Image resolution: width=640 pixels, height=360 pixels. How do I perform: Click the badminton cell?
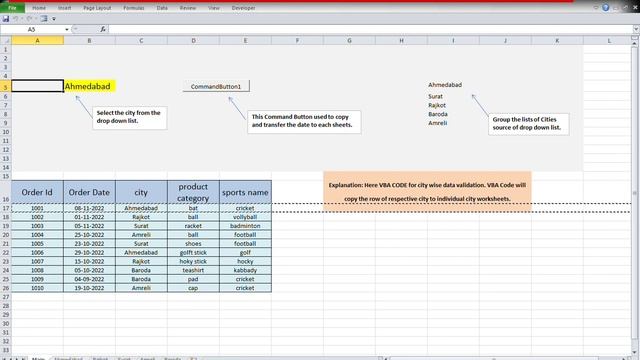(245, 226)
